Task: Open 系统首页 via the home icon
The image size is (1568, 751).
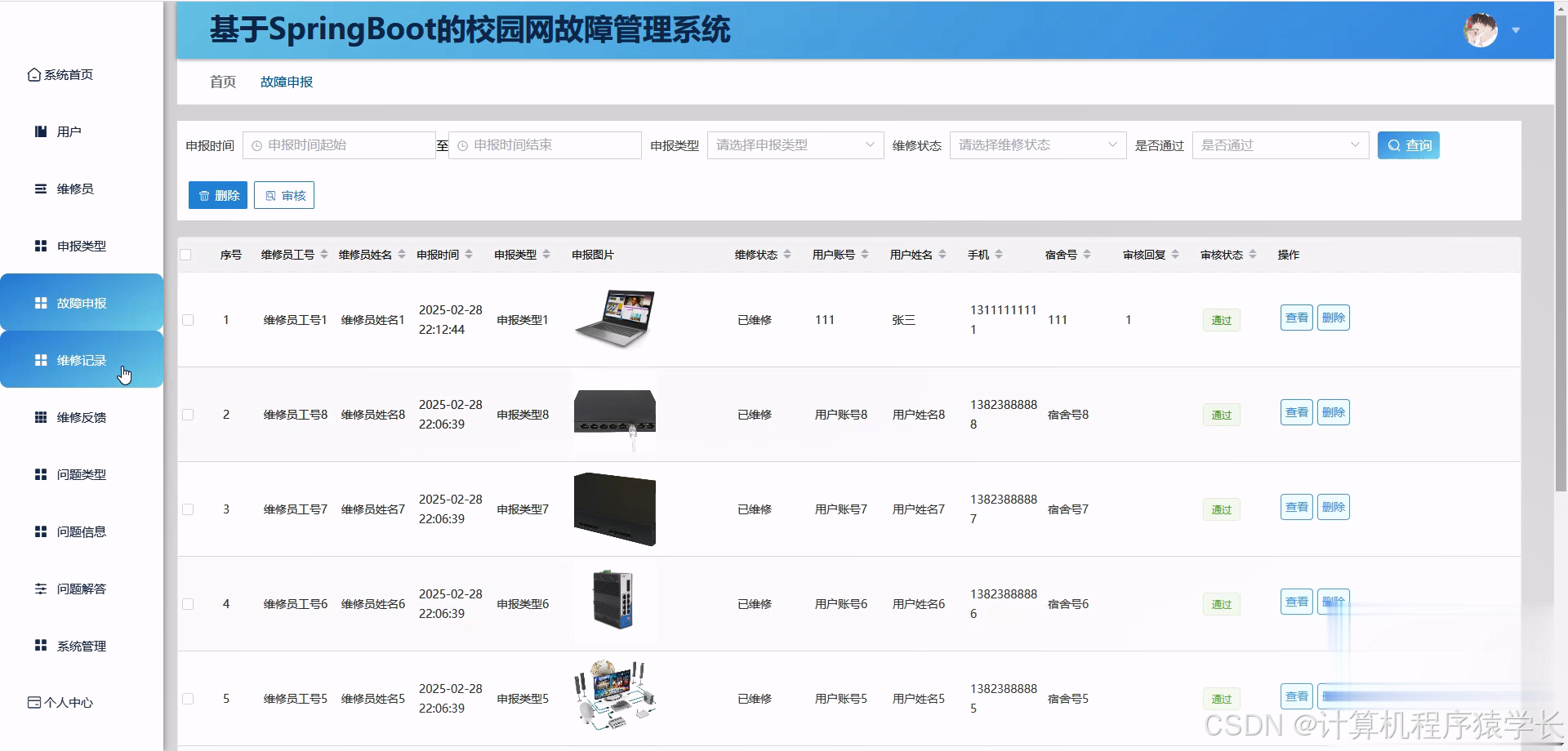Action: (65, 74)
